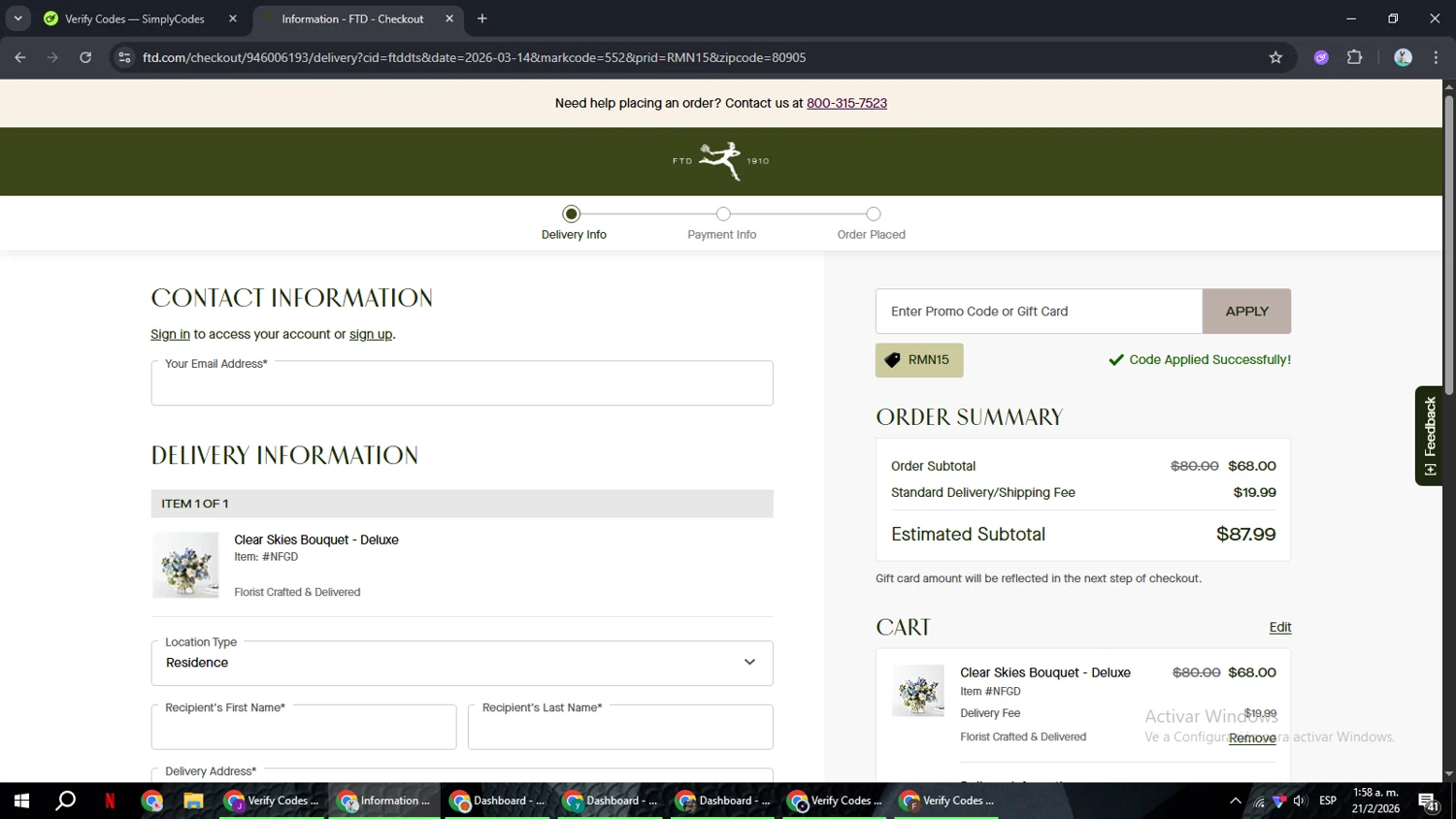The width and height of the screenshot is (1456, 819).
Task: Open Chrome icon pinned in taskbar
Action: tap(152, 801)
